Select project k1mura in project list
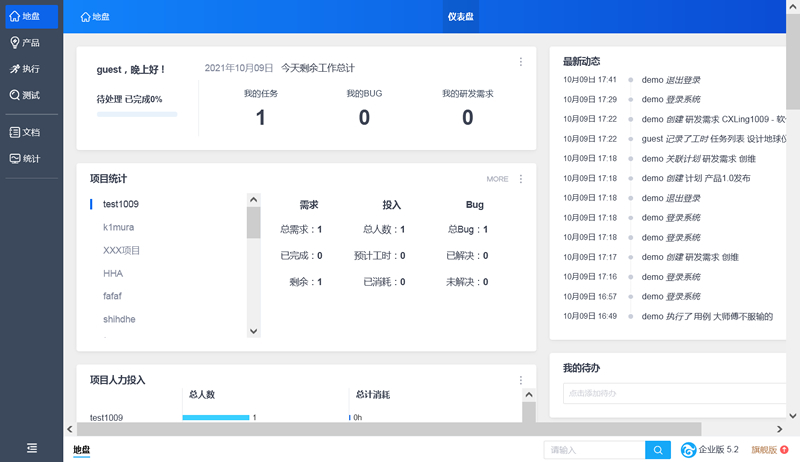800x462 pixels. (x=118, y=227)
